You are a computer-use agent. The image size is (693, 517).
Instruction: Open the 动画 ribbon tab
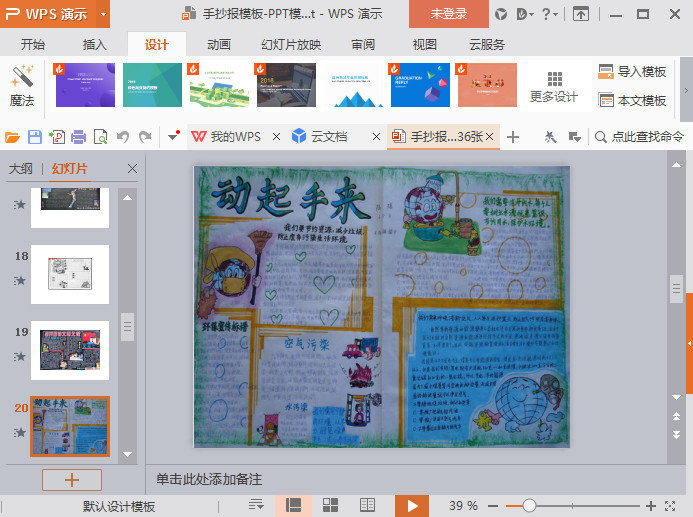pyautogui.click(x=218, y=45)
